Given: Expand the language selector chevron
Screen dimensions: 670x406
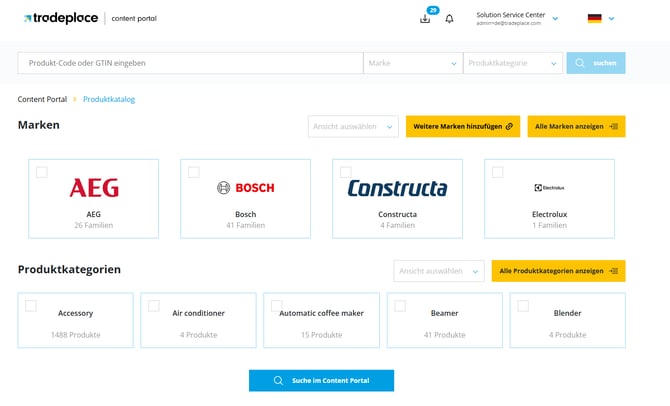Looking at the screenshot, I should (x=611, y=19).
